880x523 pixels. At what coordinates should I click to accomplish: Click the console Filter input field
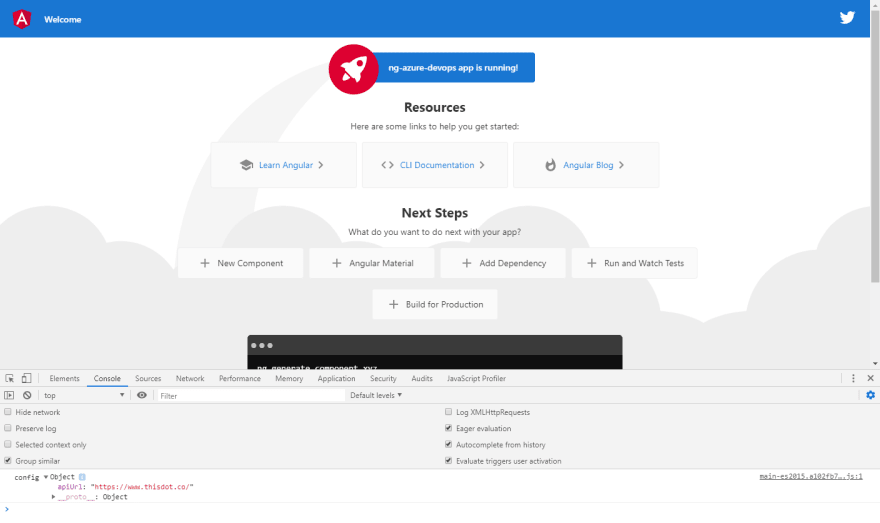pyautogui.click(x=251, y=396)
